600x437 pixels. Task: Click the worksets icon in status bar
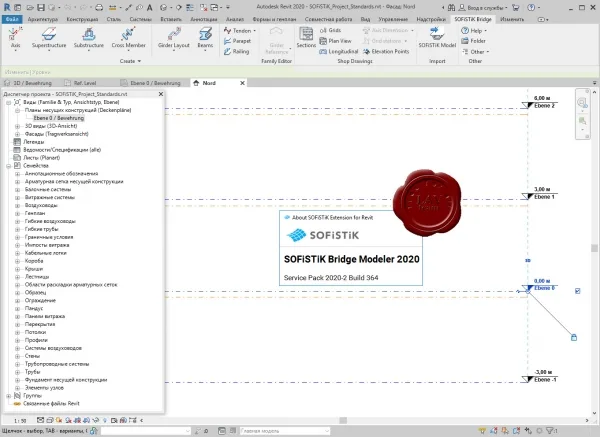coord(94,430)
